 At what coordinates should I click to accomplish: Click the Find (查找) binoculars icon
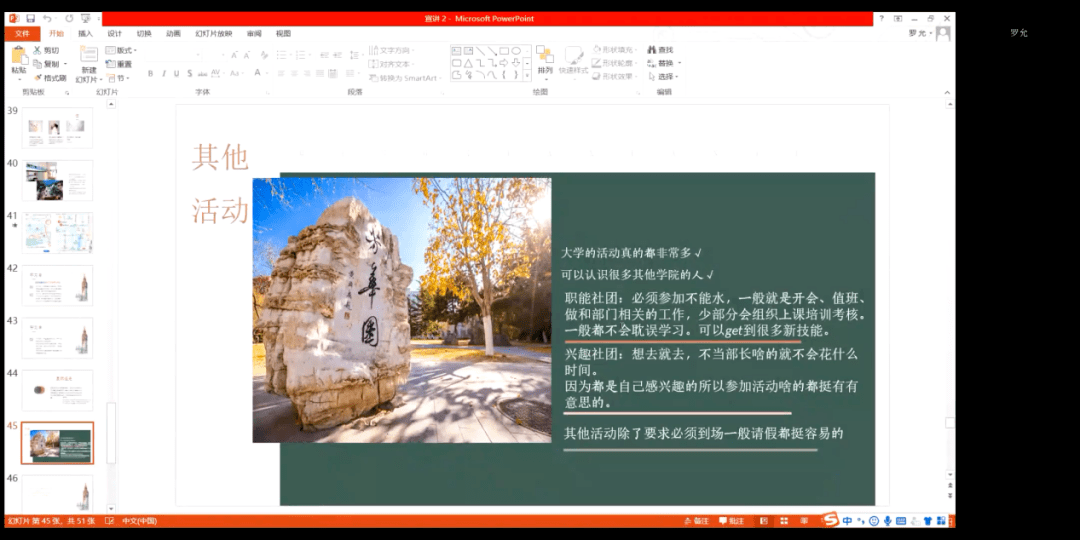pyautogui.click(x=652, y=50)
